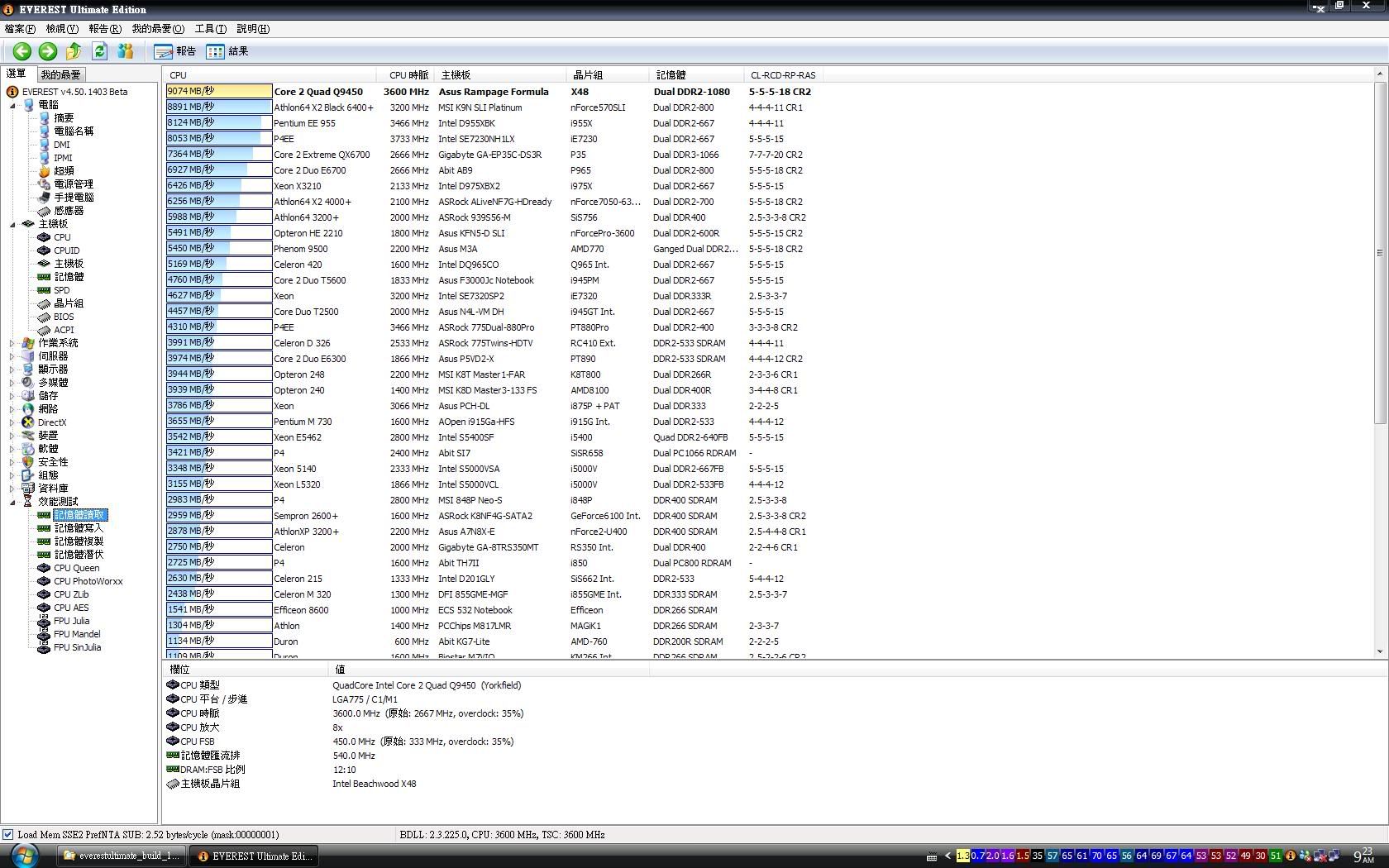Switch to the 選單 tab
This screenshot has width=1389, height=868.
click(17, 74)
